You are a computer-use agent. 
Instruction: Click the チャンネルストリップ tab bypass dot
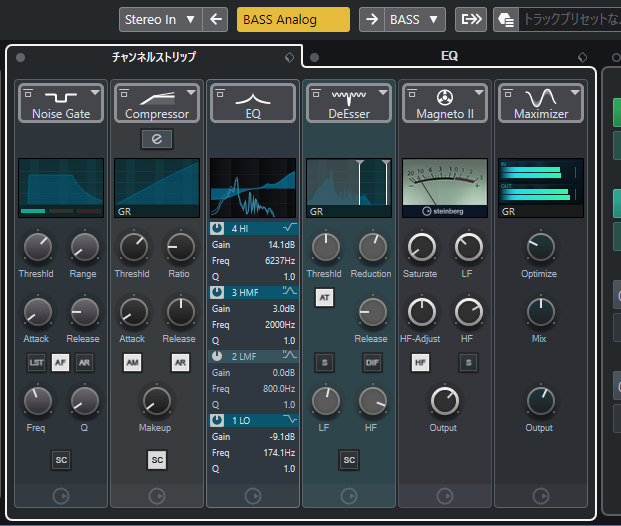coord(21,58)
